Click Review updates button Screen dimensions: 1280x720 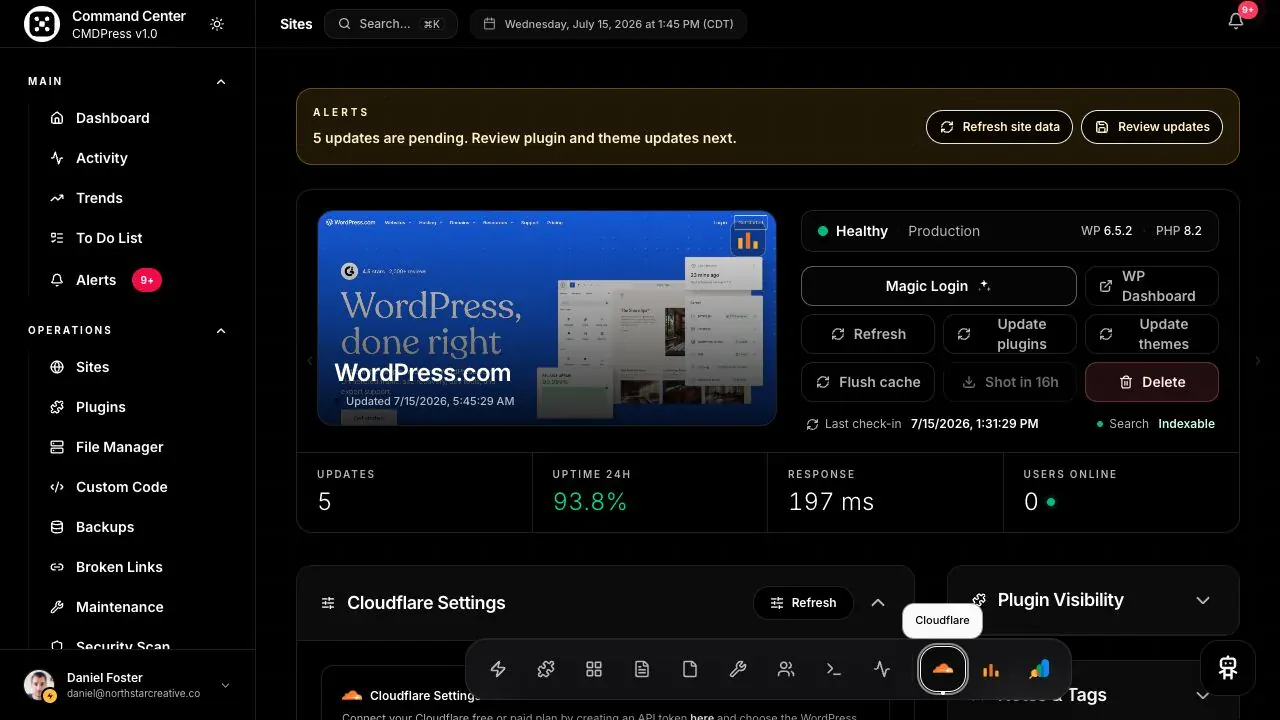[x=1152, y=127]
